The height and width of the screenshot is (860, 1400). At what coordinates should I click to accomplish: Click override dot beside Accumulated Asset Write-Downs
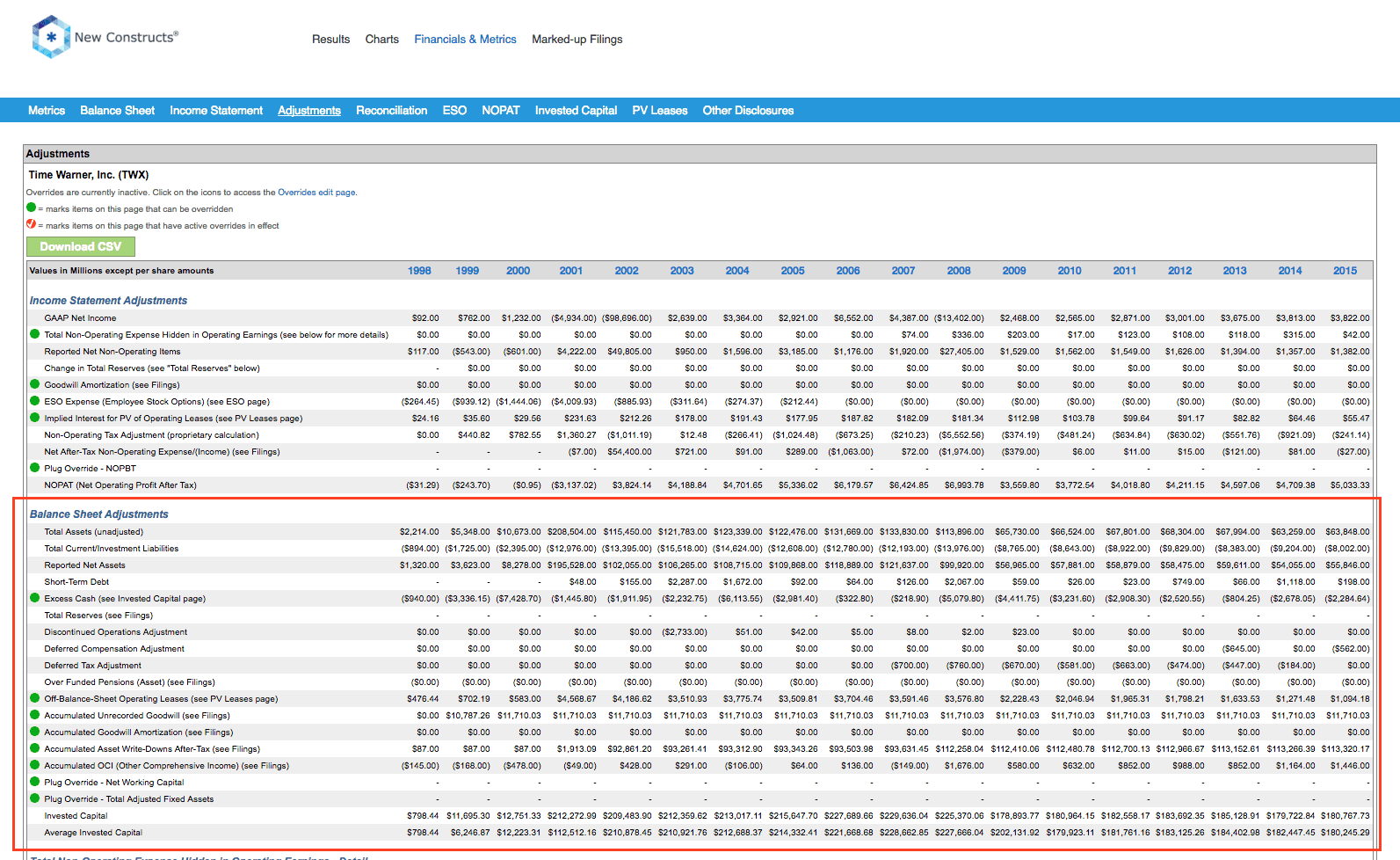(x=35, y=748)
